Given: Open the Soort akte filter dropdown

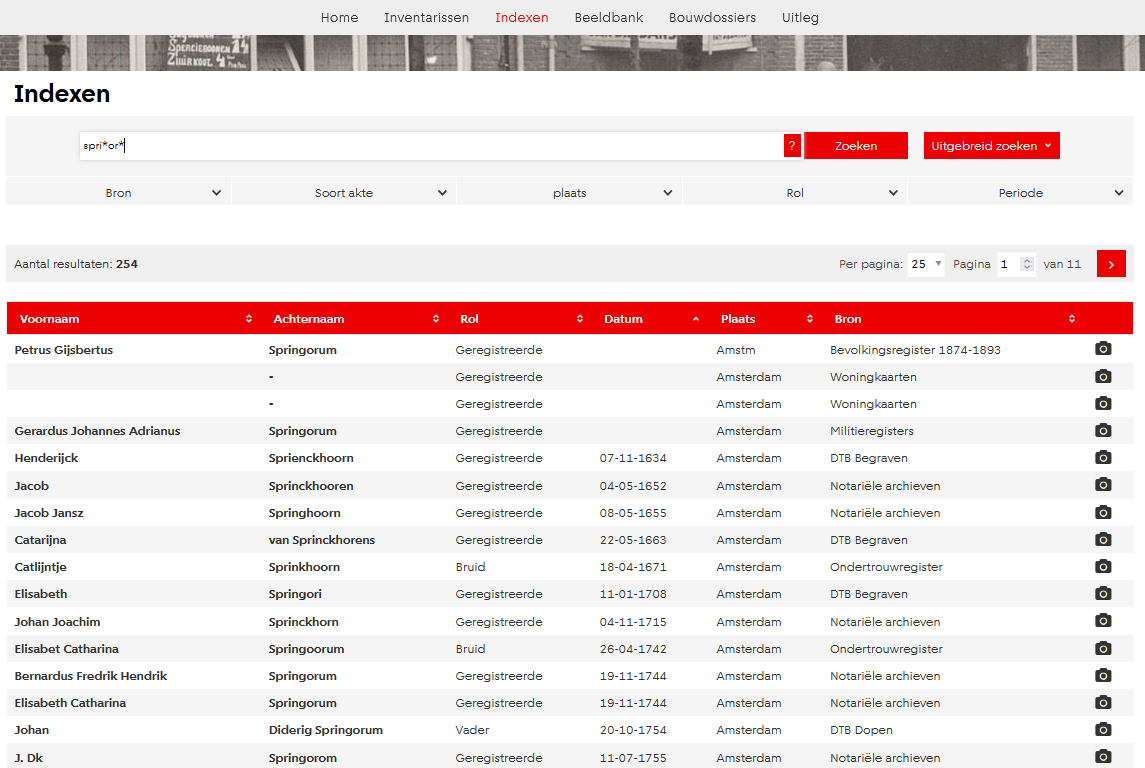Looking at the screenshot, I should point(344,193).
